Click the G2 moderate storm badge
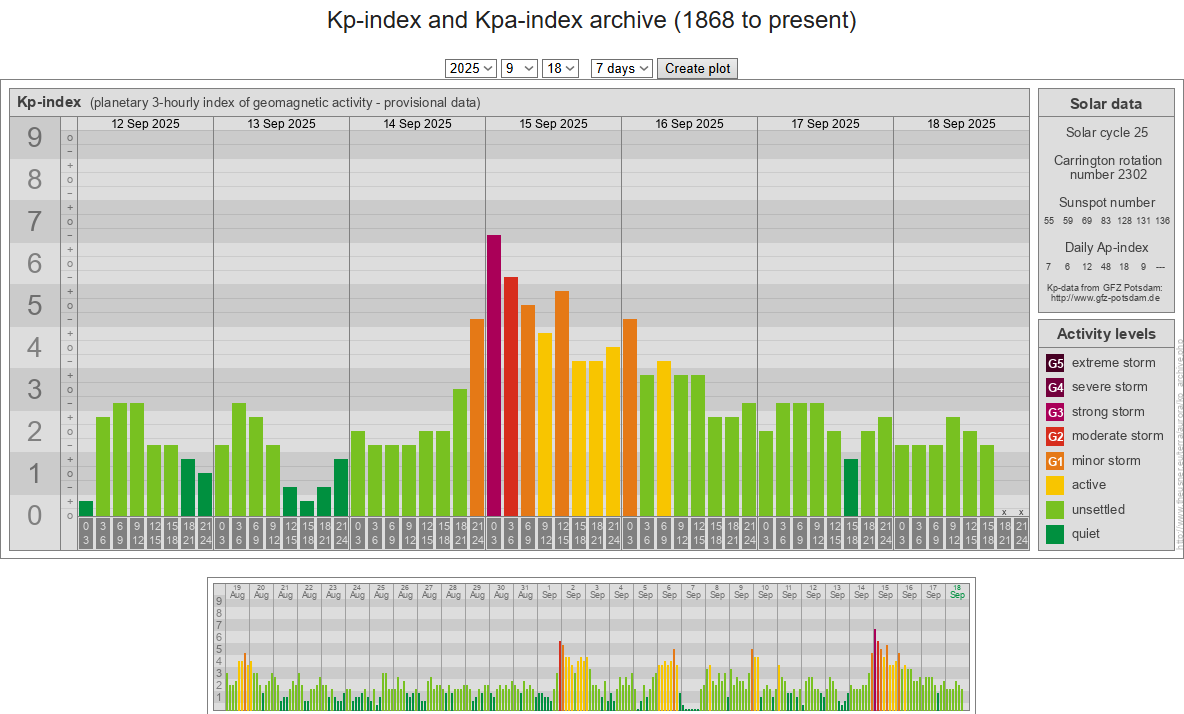This screenshot has height=714, width=1184. [x=1055, y=436]
